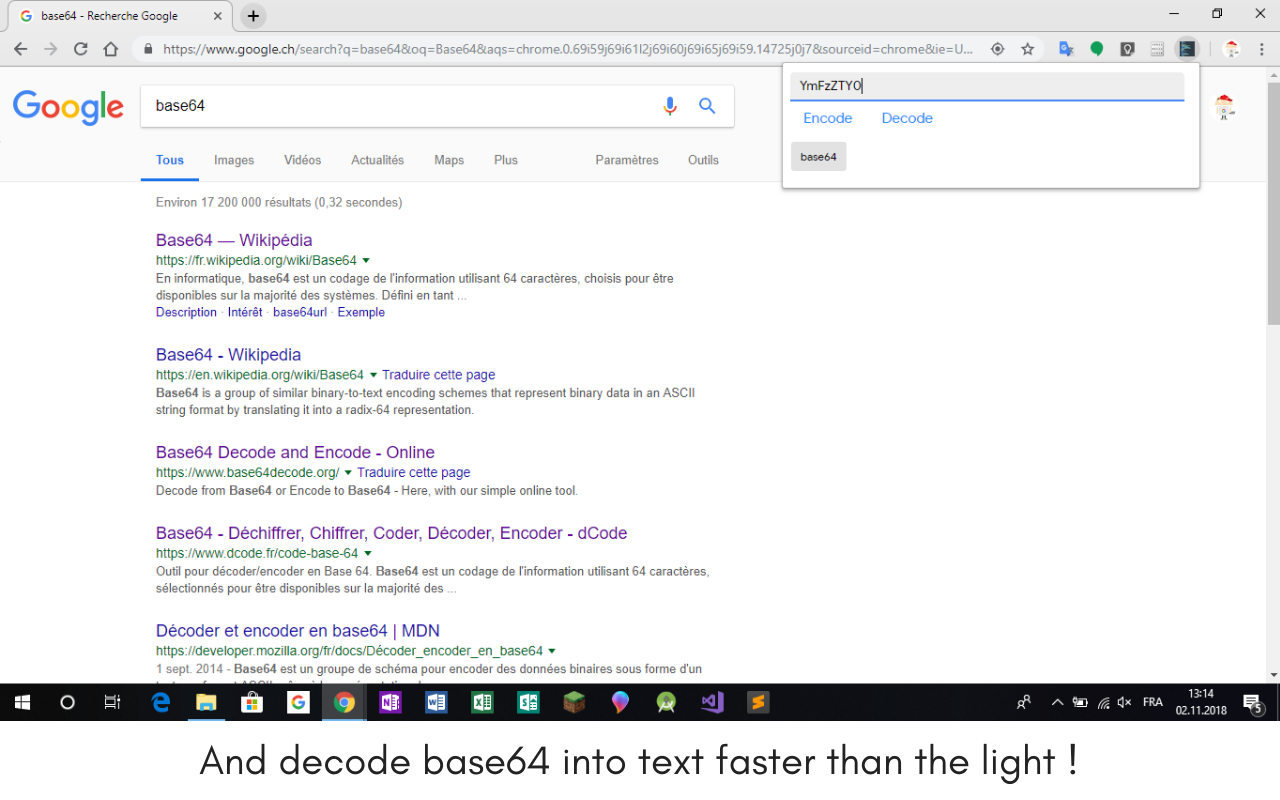Go back with the back arrow
This screenshot has width=1280, height=800.
(x=21, y=48)
